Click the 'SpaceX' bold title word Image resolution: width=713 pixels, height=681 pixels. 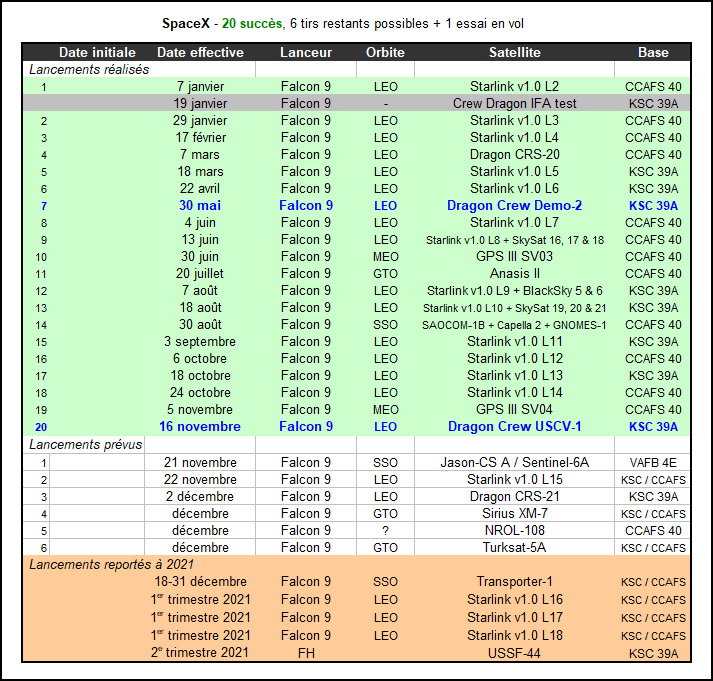pyautogui.click(x=186, y=23)
